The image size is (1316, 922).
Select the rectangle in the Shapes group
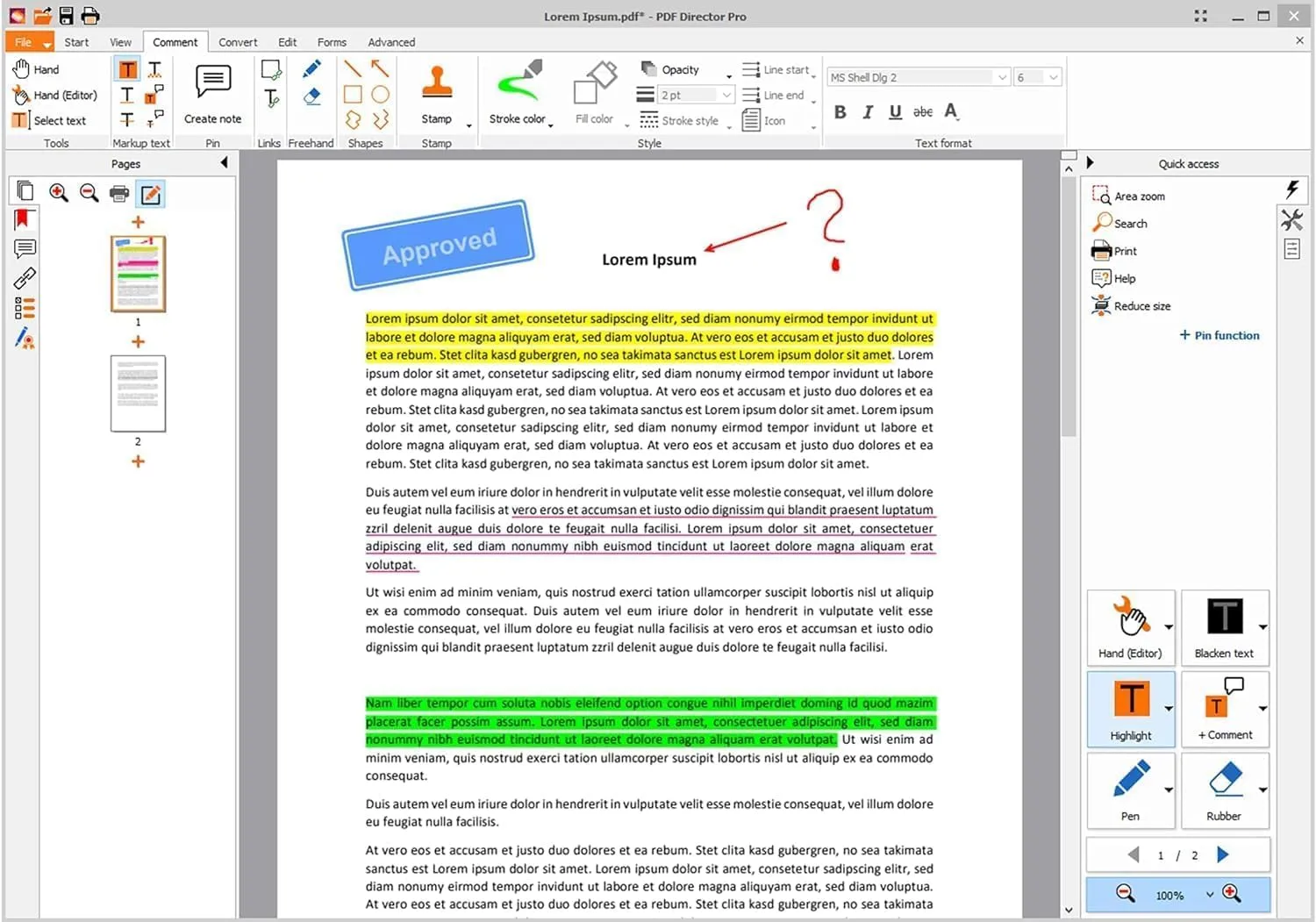click(x=354, y=95)
